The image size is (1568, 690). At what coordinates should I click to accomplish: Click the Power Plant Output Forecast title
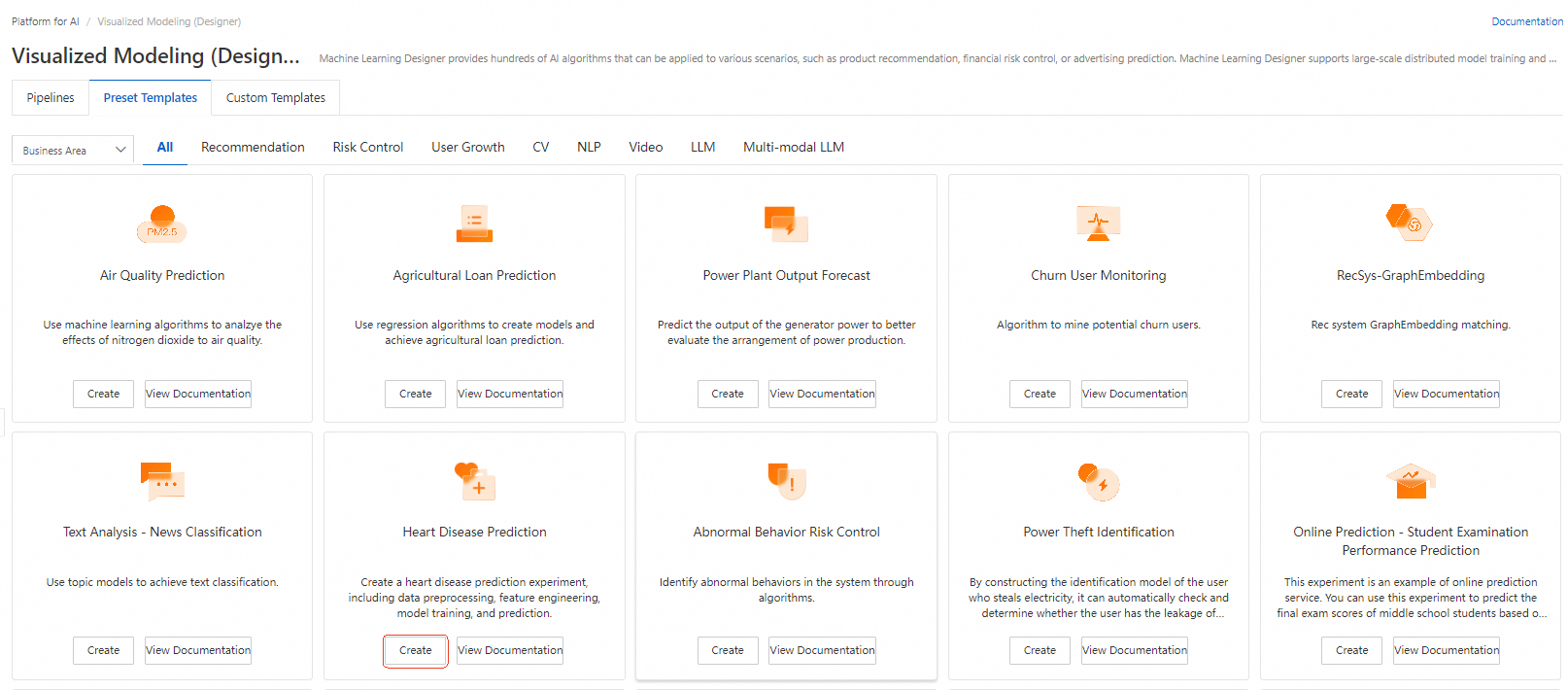[x=786, y=275]
